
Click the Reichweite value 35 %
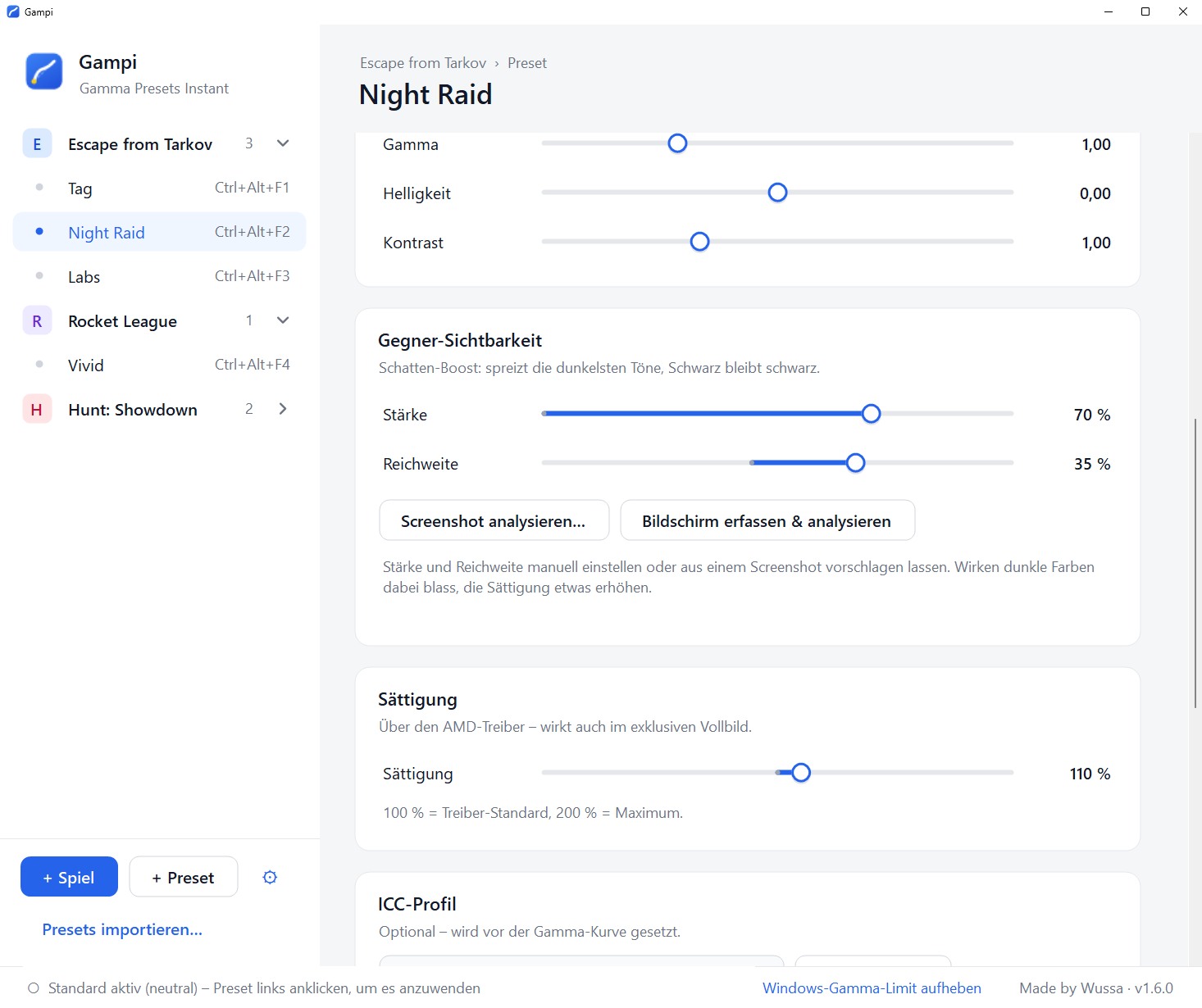click(1092, 464)
